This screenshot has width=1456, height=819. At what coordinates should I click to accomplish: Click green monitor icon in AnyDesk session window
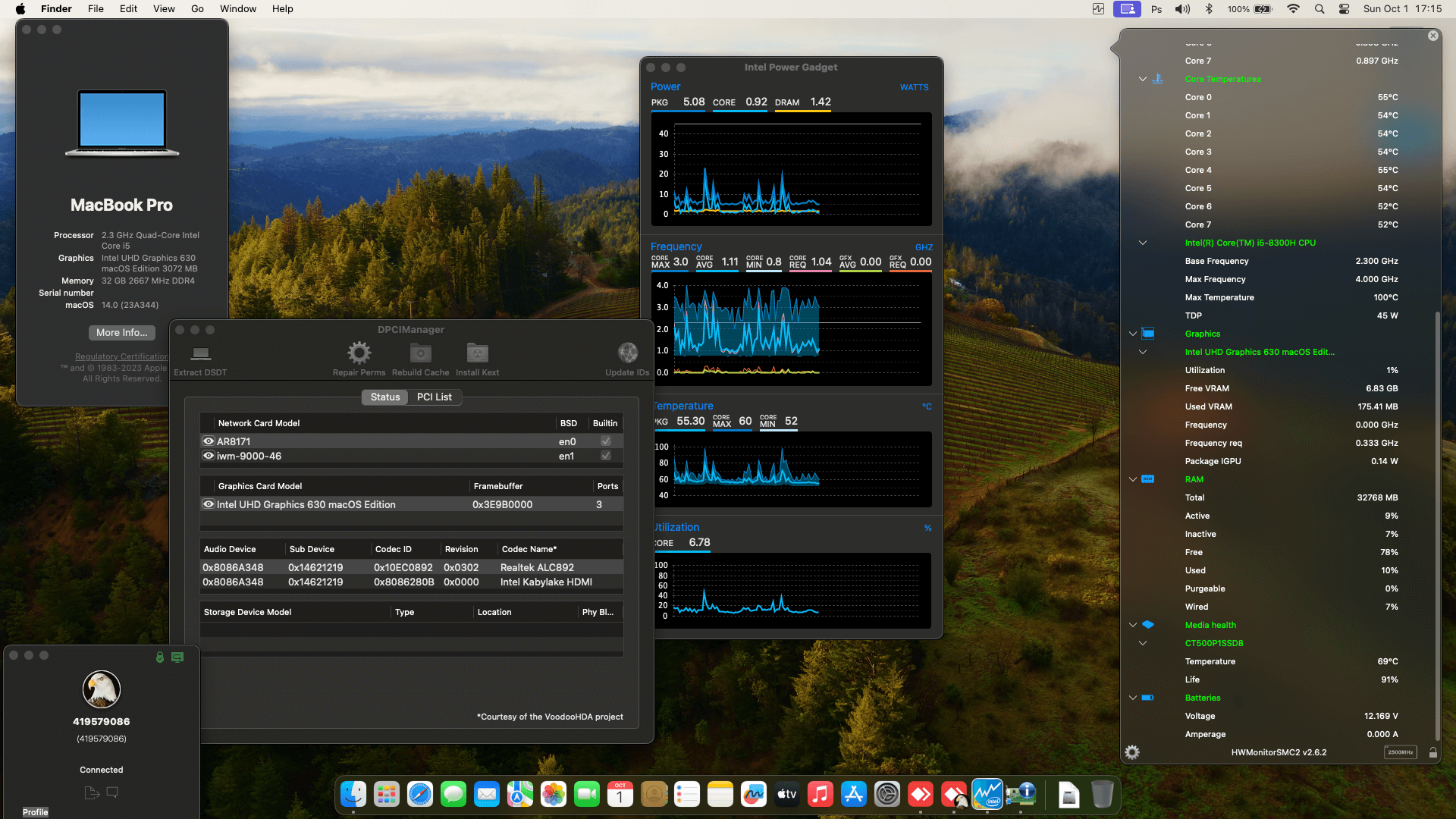[x=177, y=657]
